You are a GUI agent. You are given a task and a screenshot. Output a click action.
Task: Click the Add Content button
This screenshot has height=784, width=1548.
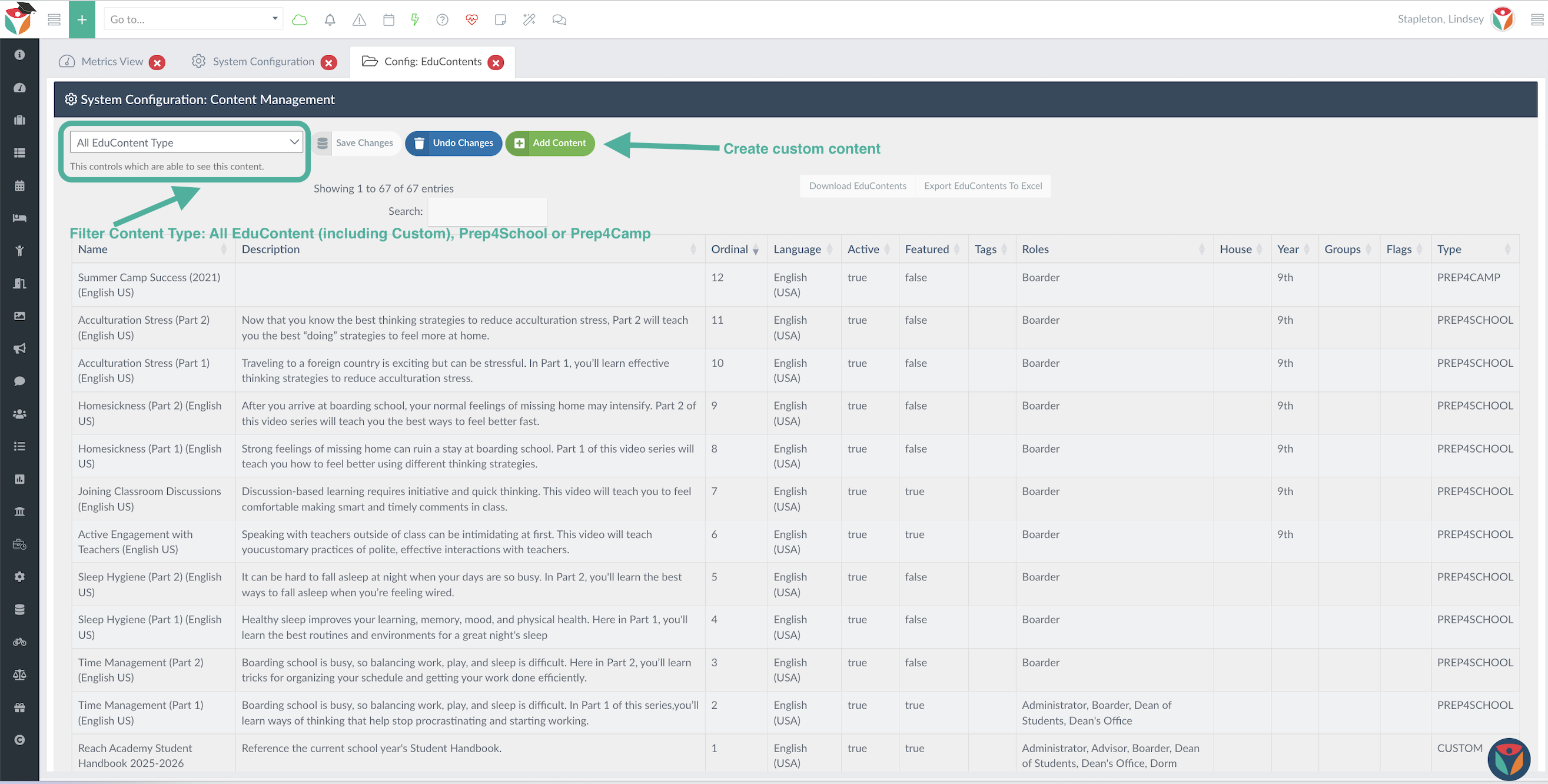[x=550, y=143]
